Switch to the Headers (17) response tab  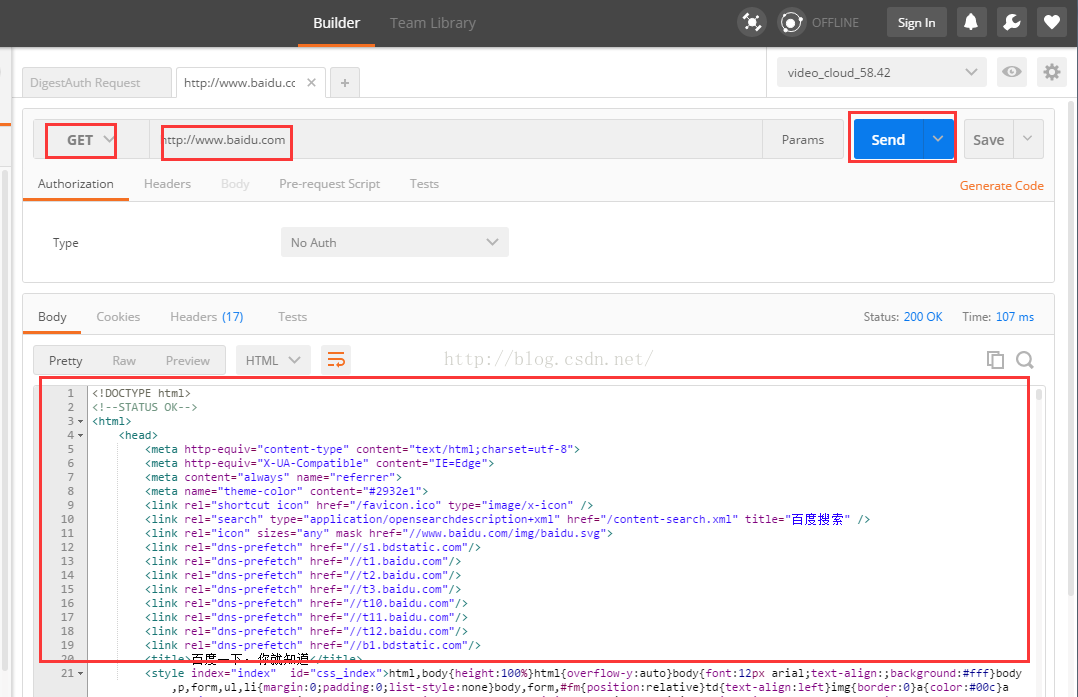206,317
